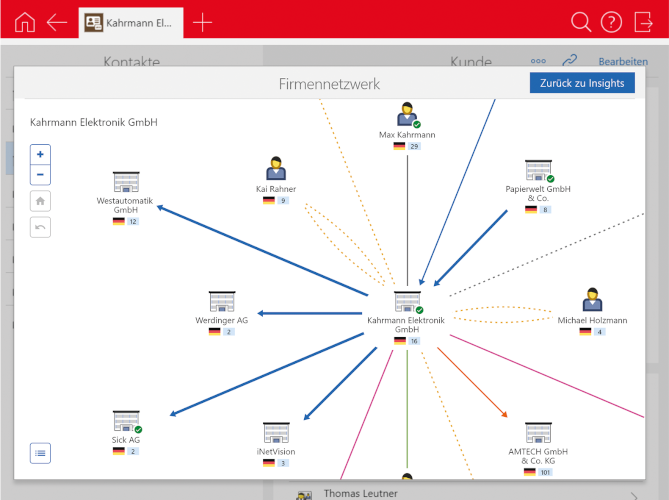The width and height of the screenshot is (669, 500).
Task: Click the link chain icon
Action: pos(570,61)
